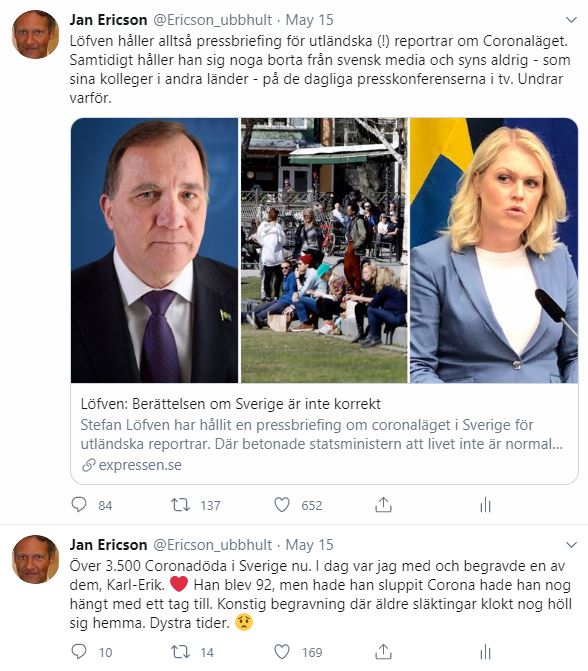Share the Karl-Erik funeral tweet
Screen dimensions: 588x671
[x=383, y=652]
